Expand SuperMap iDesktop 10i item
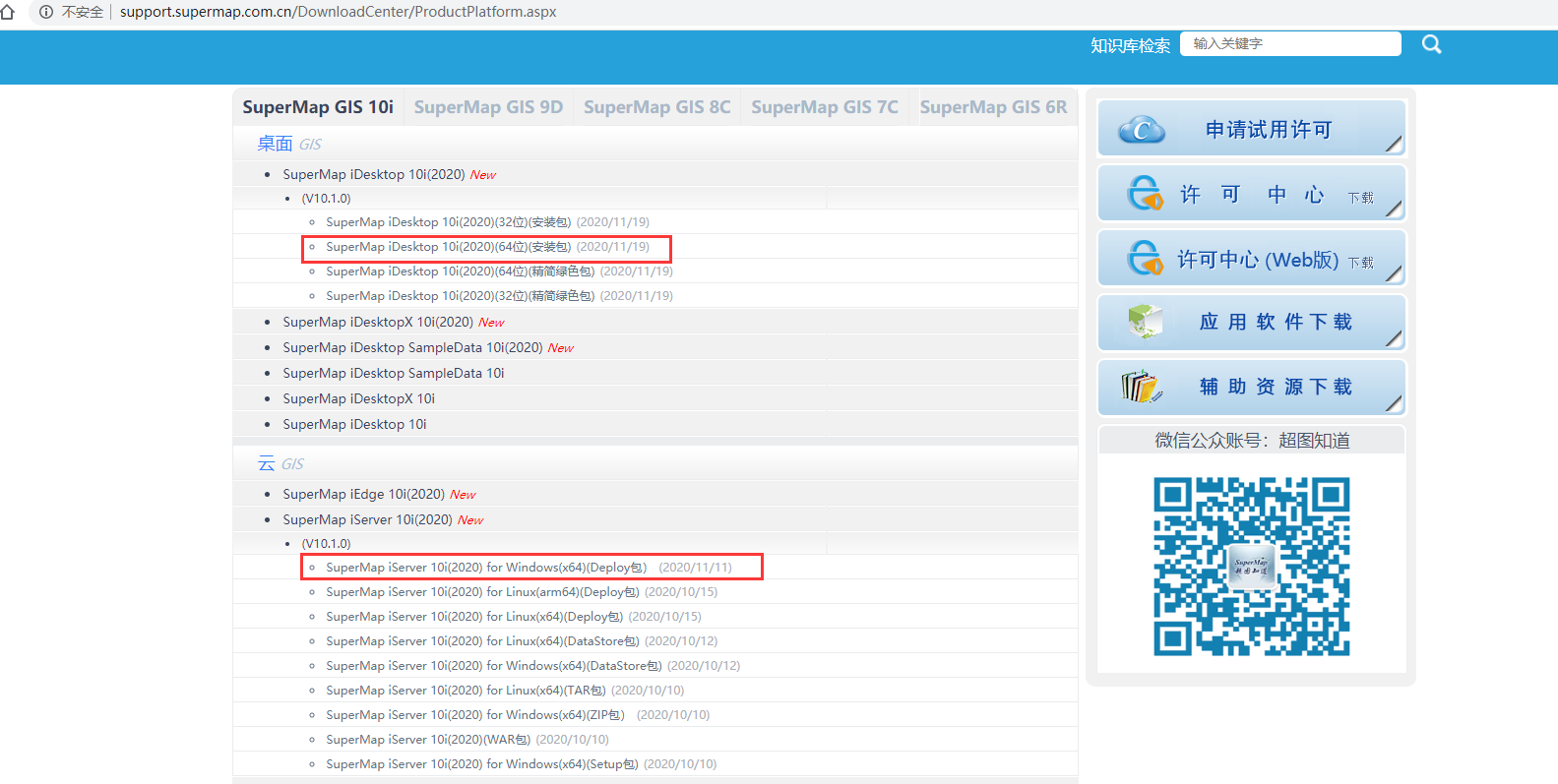Viewport: 1558px width, 784px height. 354,424
